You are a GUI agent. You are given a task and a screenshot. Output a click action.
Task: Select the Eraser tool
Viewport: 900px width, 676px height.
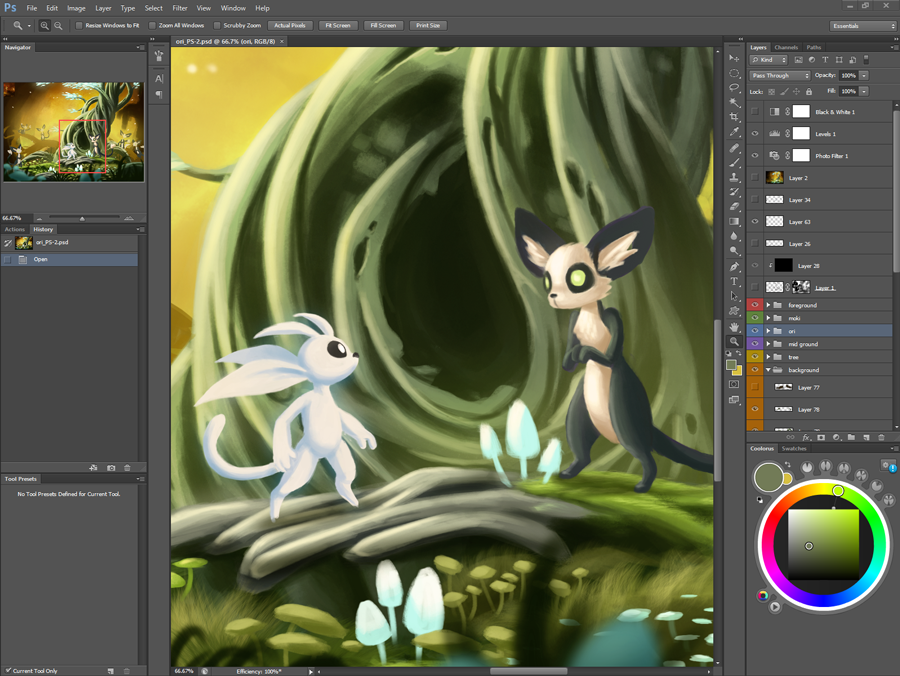coord(734,207)
